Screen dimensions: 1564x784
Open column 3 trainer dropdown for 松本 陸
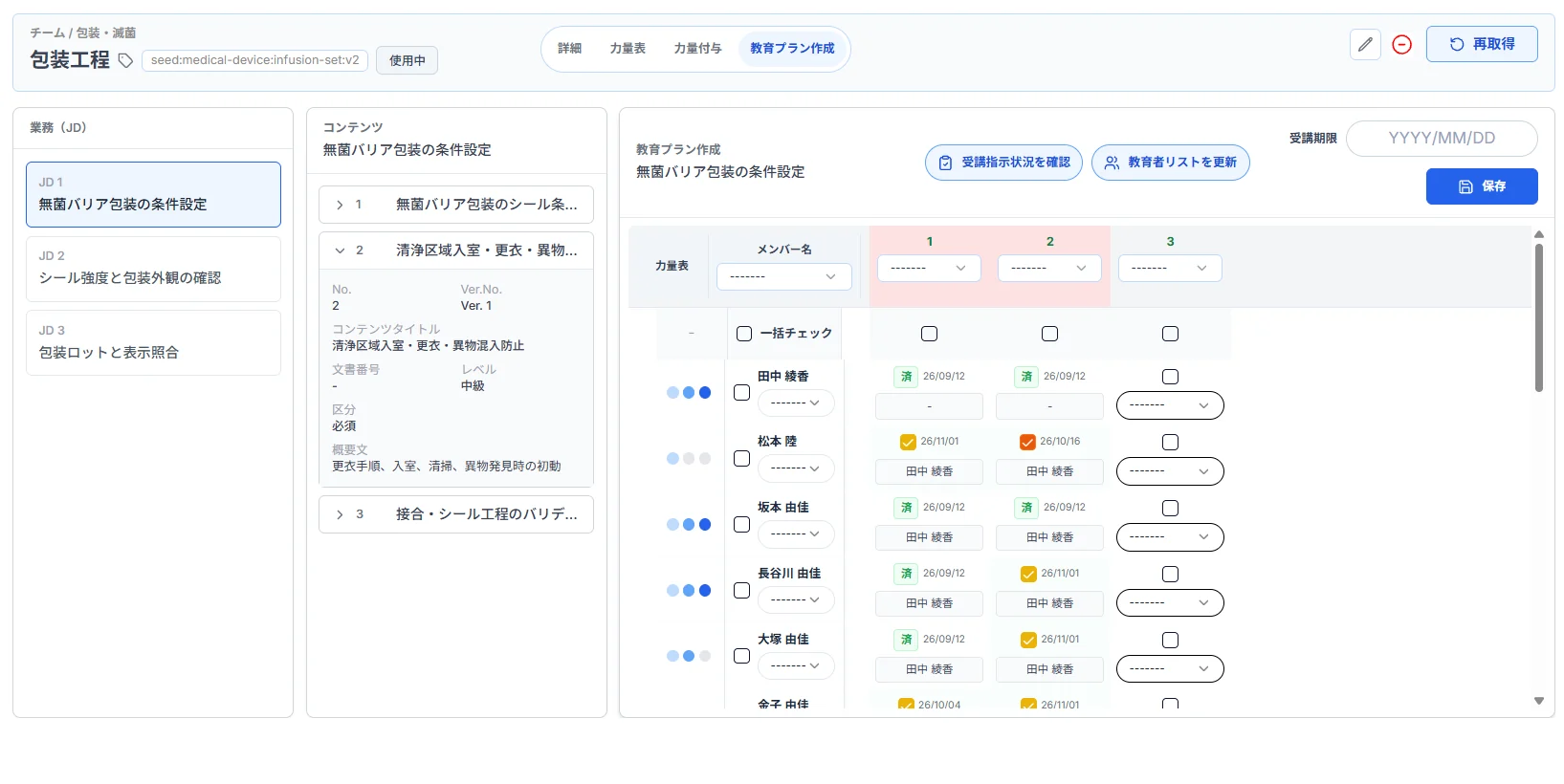tap(1170, 471)
